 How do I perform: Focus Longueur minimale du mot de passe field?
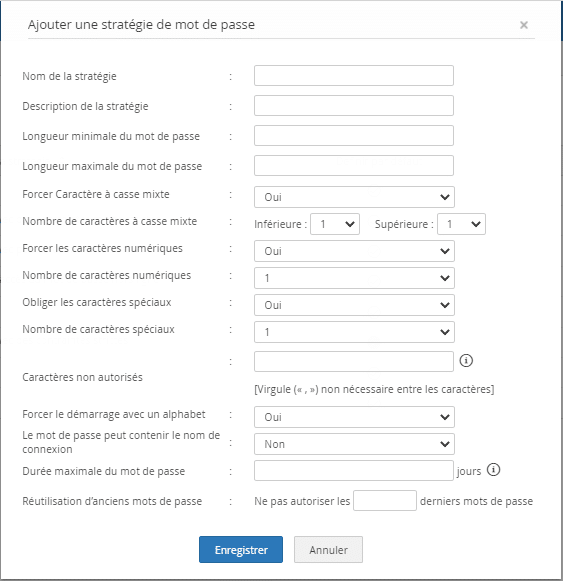coord(354,136)
